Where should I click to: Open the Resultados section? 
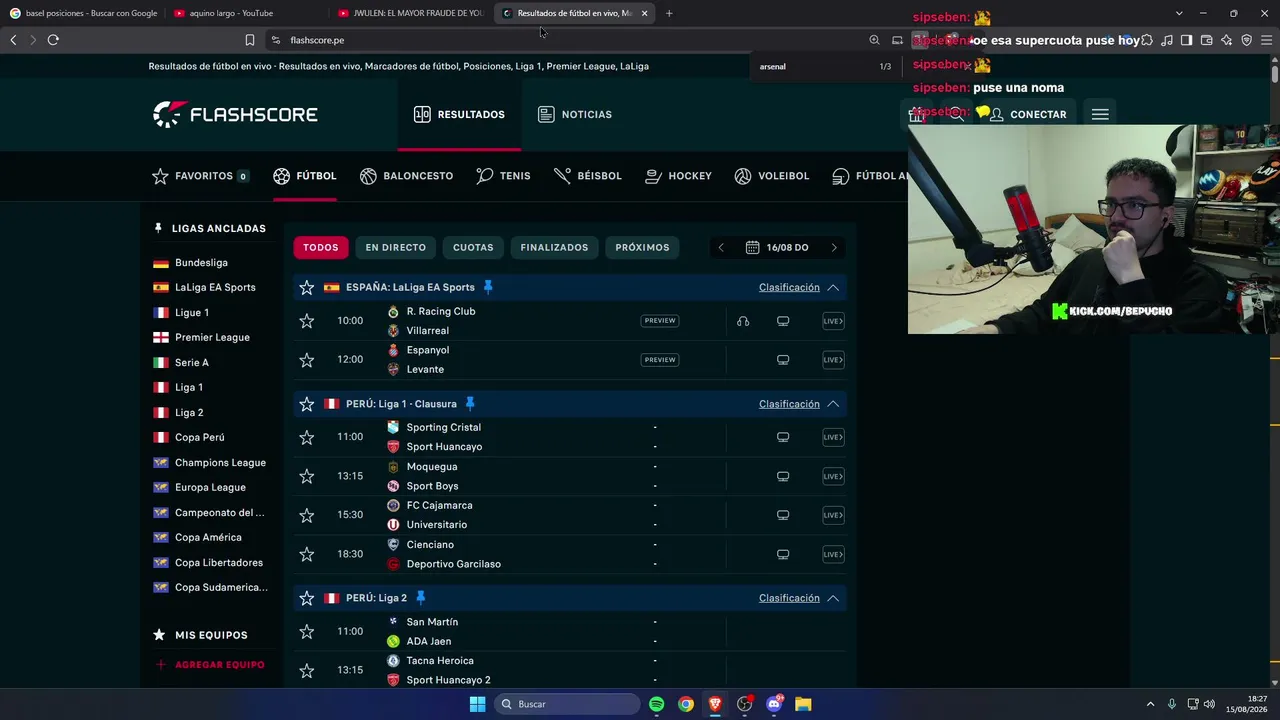(x=459, y=114)
